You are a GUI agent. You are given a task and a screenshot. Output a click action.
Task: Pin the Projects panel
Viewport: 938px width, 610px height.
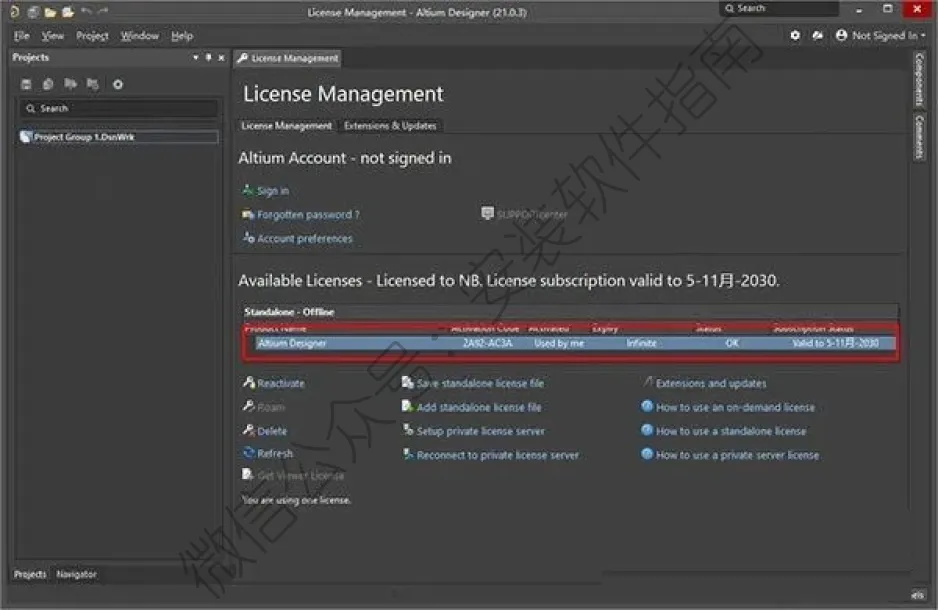point(208,57)
